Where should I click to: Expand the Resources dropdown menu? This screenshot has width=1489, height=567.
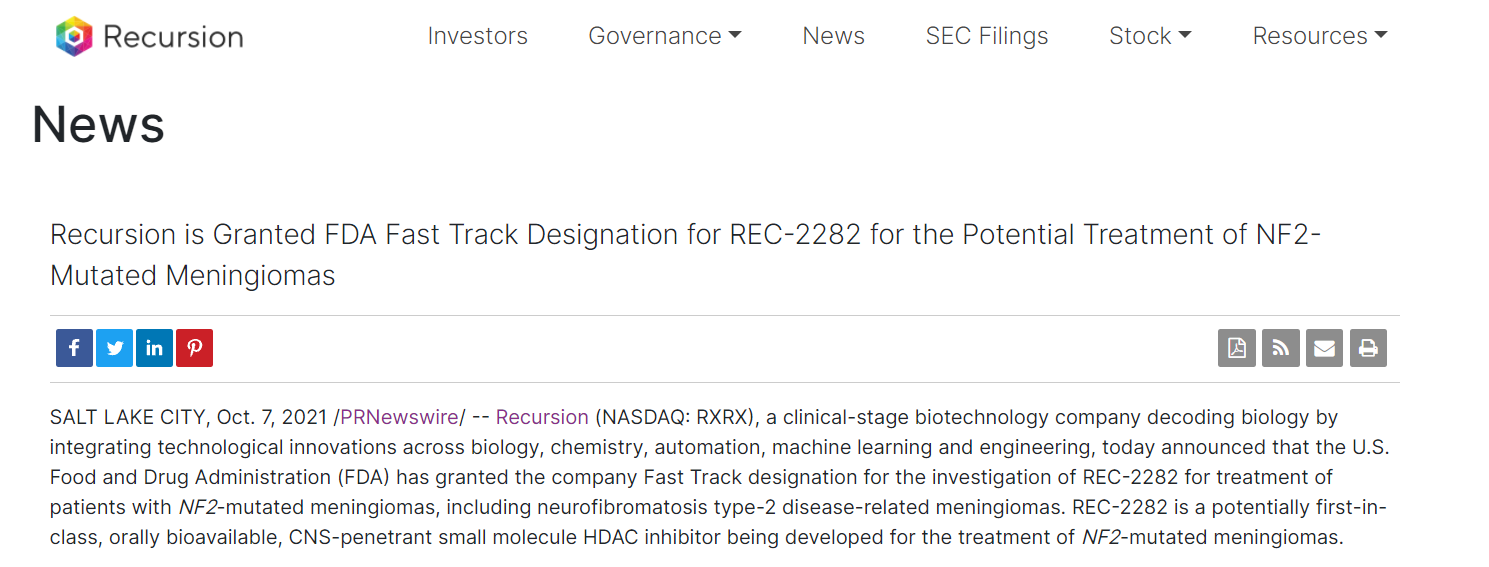point(1320,36)
